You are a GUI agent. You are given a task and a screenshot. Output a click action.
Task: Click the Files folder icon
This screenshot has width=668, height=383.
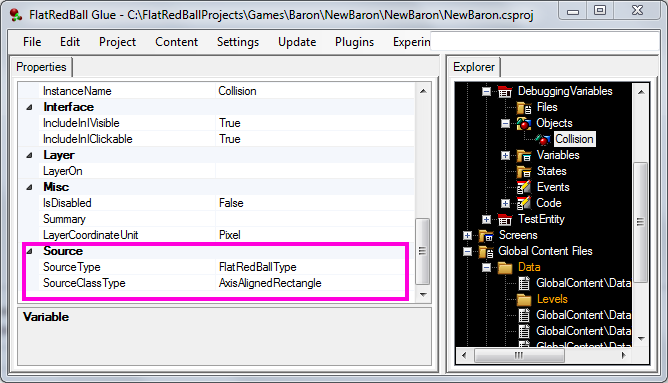pos(524,107)
